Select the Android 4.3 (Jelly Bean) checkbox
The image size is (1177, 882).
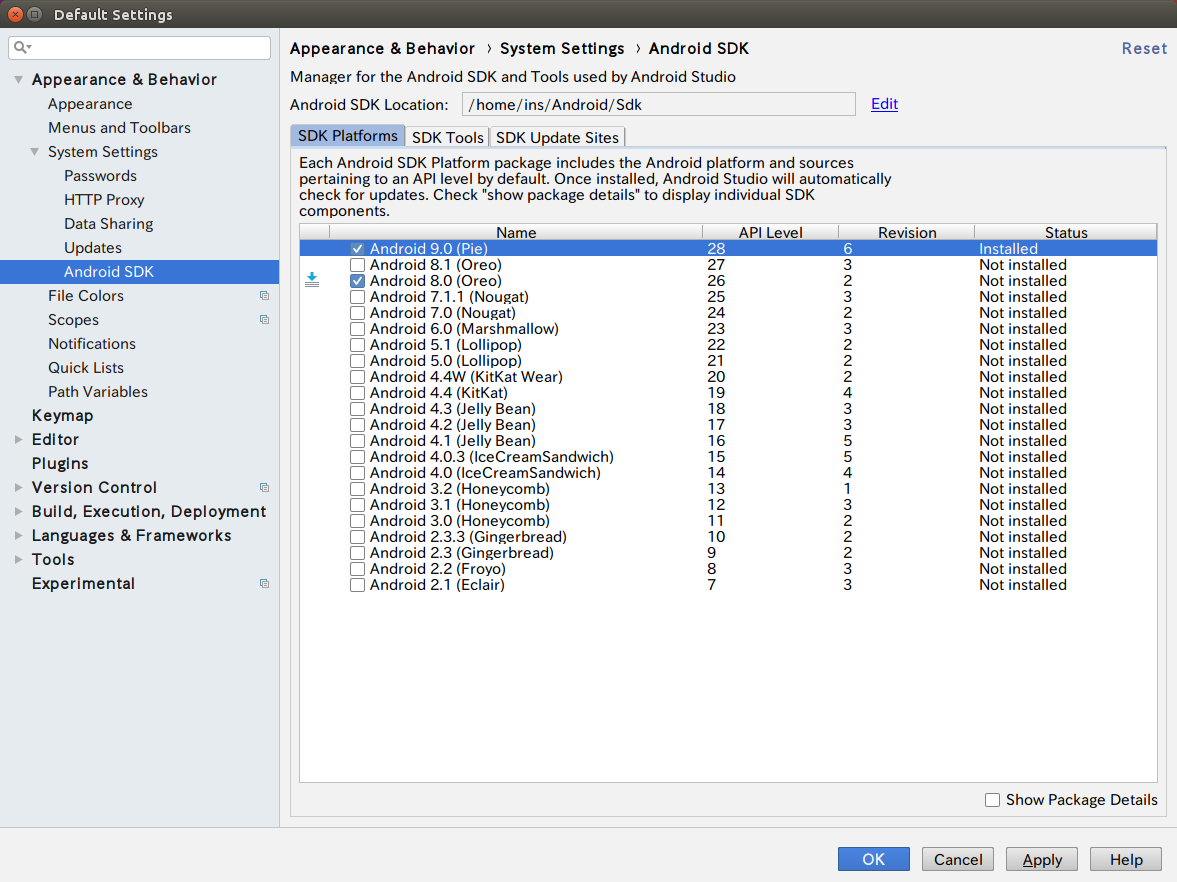(x=357, y=409)
